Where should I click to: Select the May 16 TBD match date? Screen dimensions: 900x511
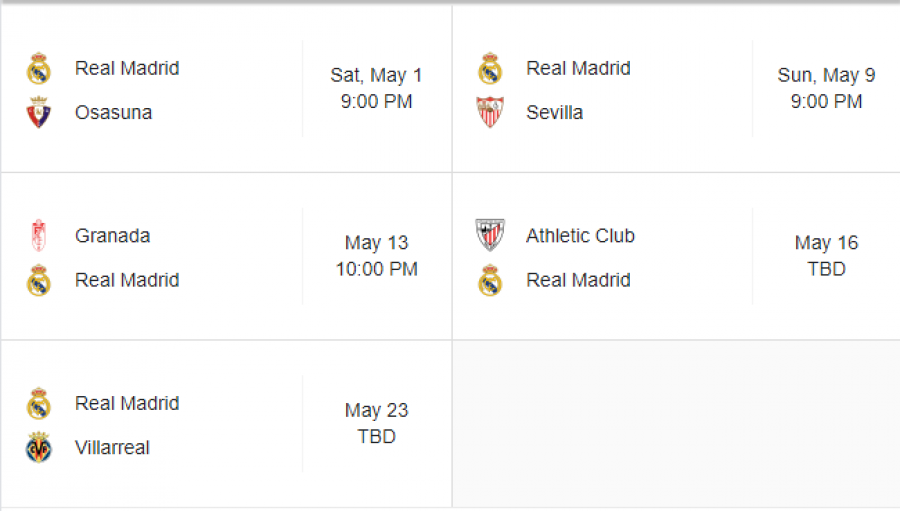click(x=827, y=256)
